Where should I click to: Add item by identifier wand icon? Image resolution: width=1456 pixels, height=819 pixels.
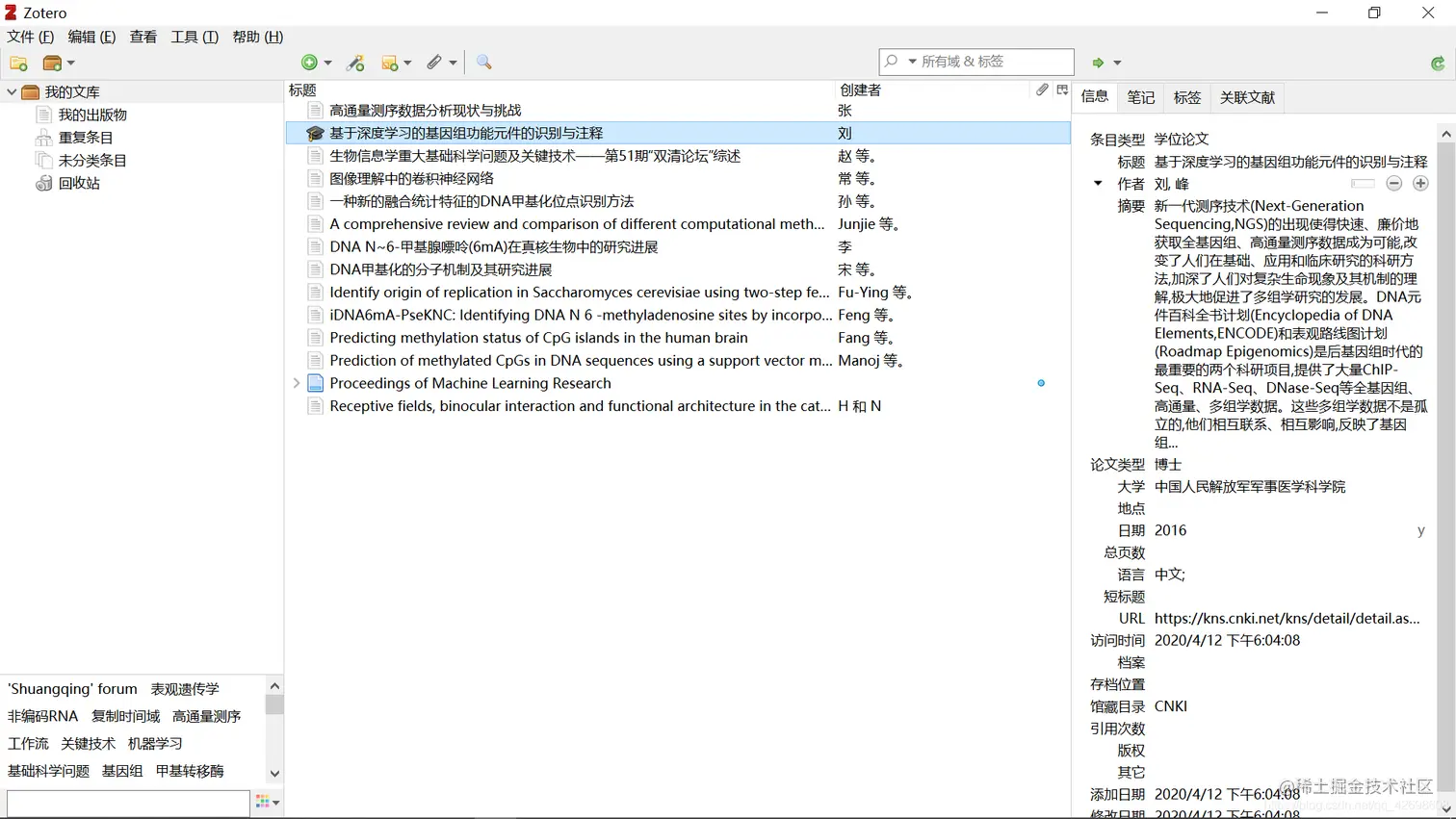pyautogui.click(x=355, y=63)
